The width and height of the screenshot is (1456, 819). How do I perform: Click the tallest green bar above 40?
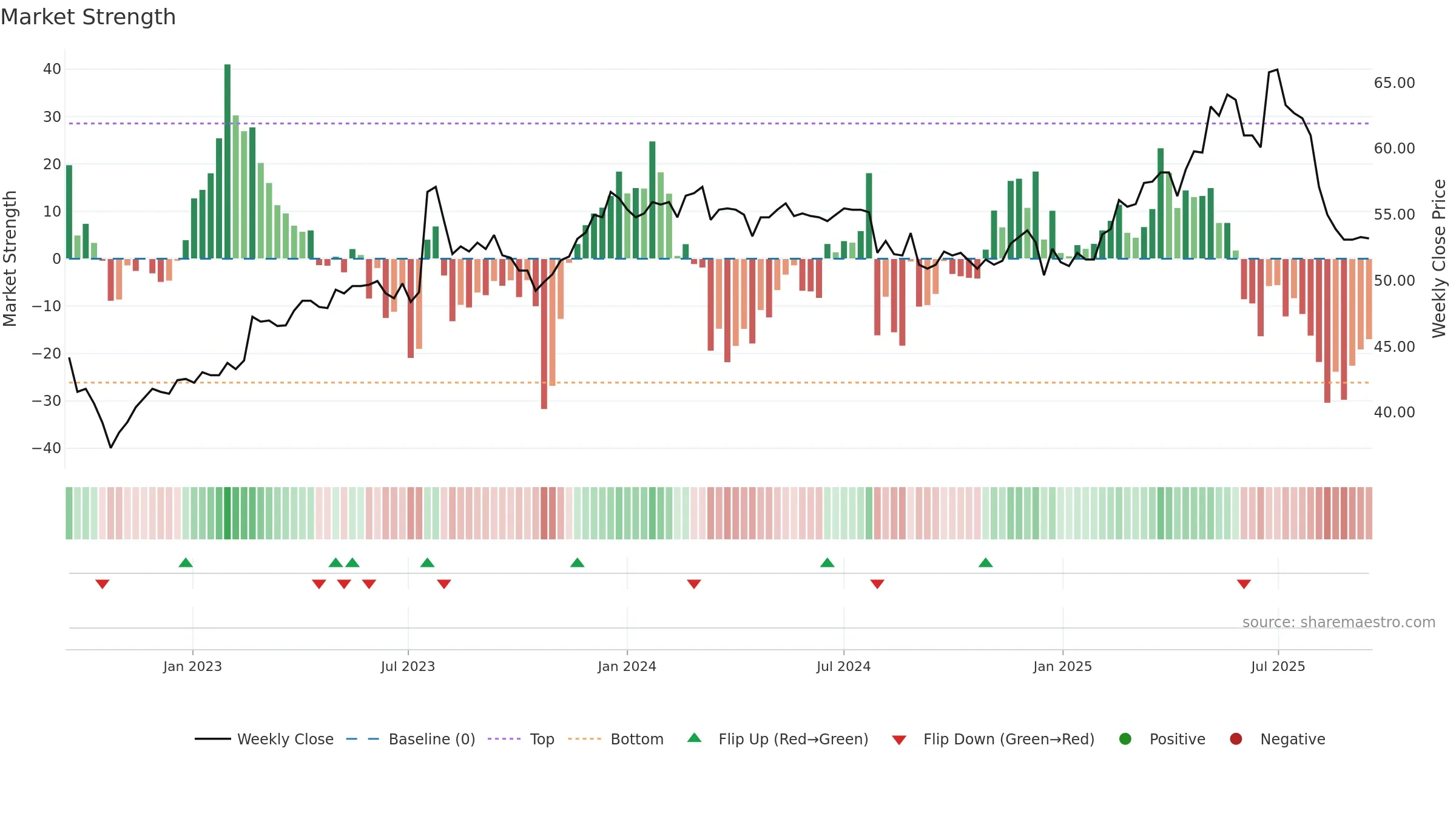click(227, 161)
